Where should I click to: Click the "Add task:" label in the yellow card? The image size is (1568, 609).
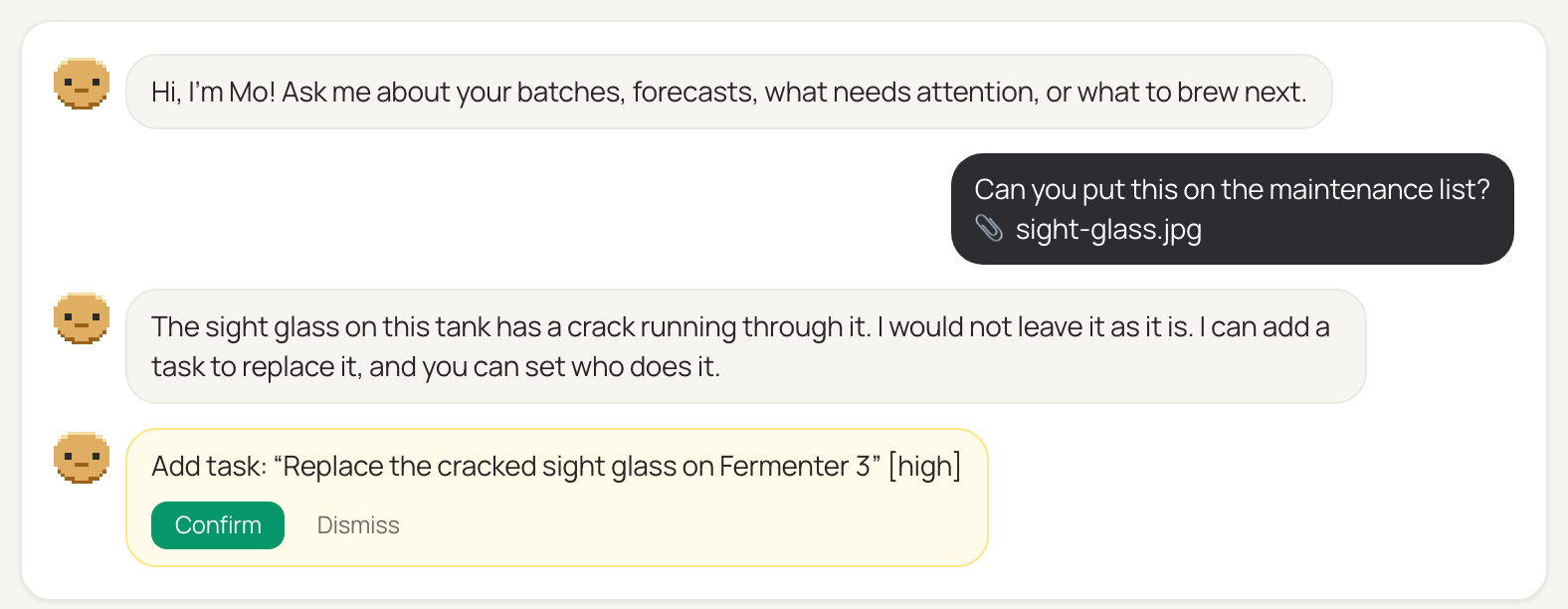(209, 466)
